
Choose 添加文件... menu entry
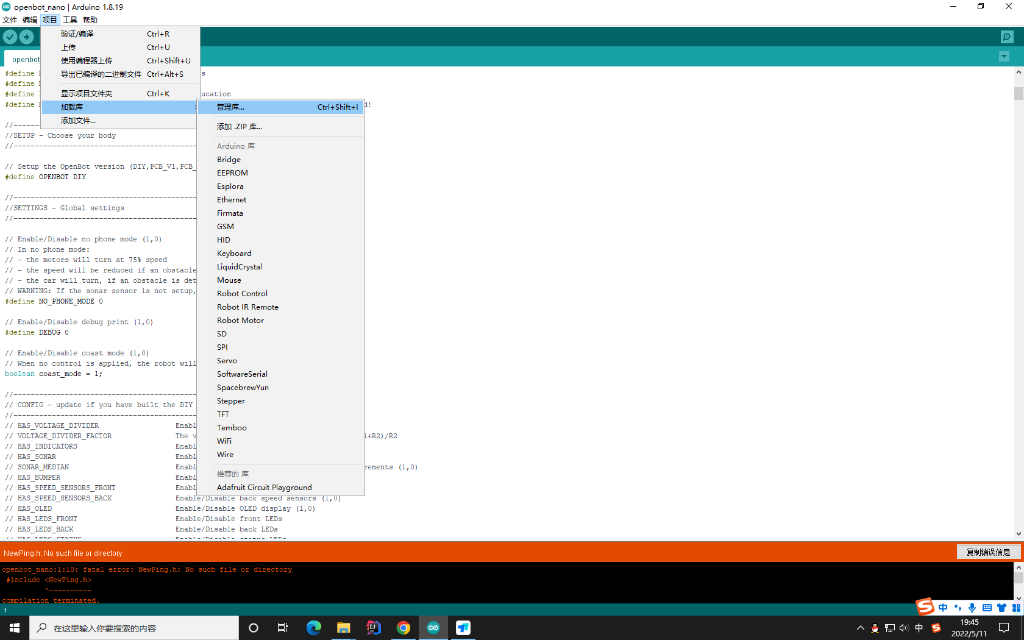(x=120, y=121)
